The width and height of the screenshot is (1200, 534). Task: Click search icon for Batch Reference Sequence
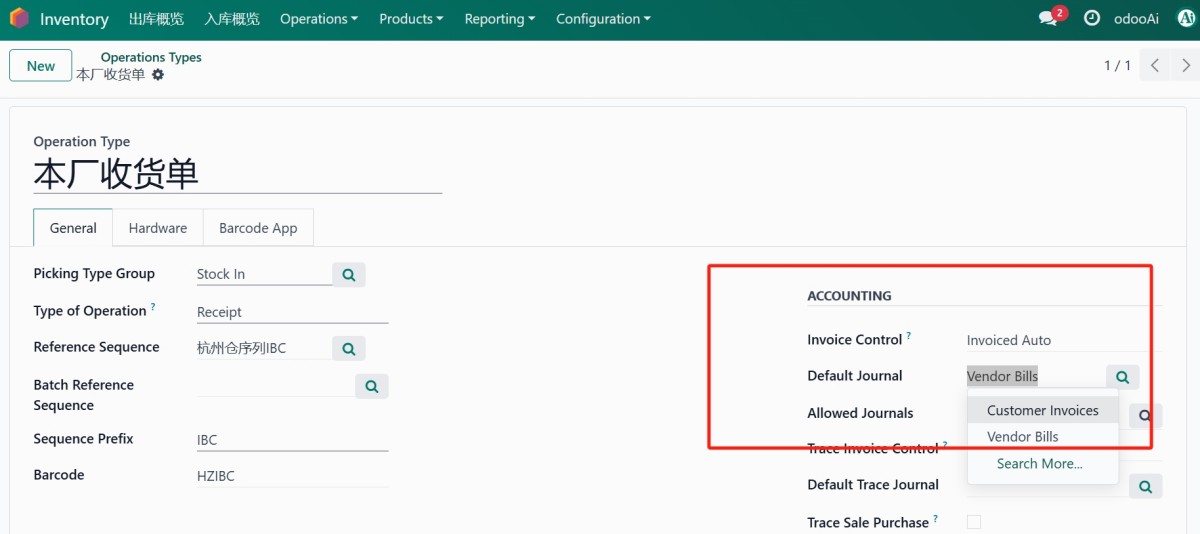(372, 386)
